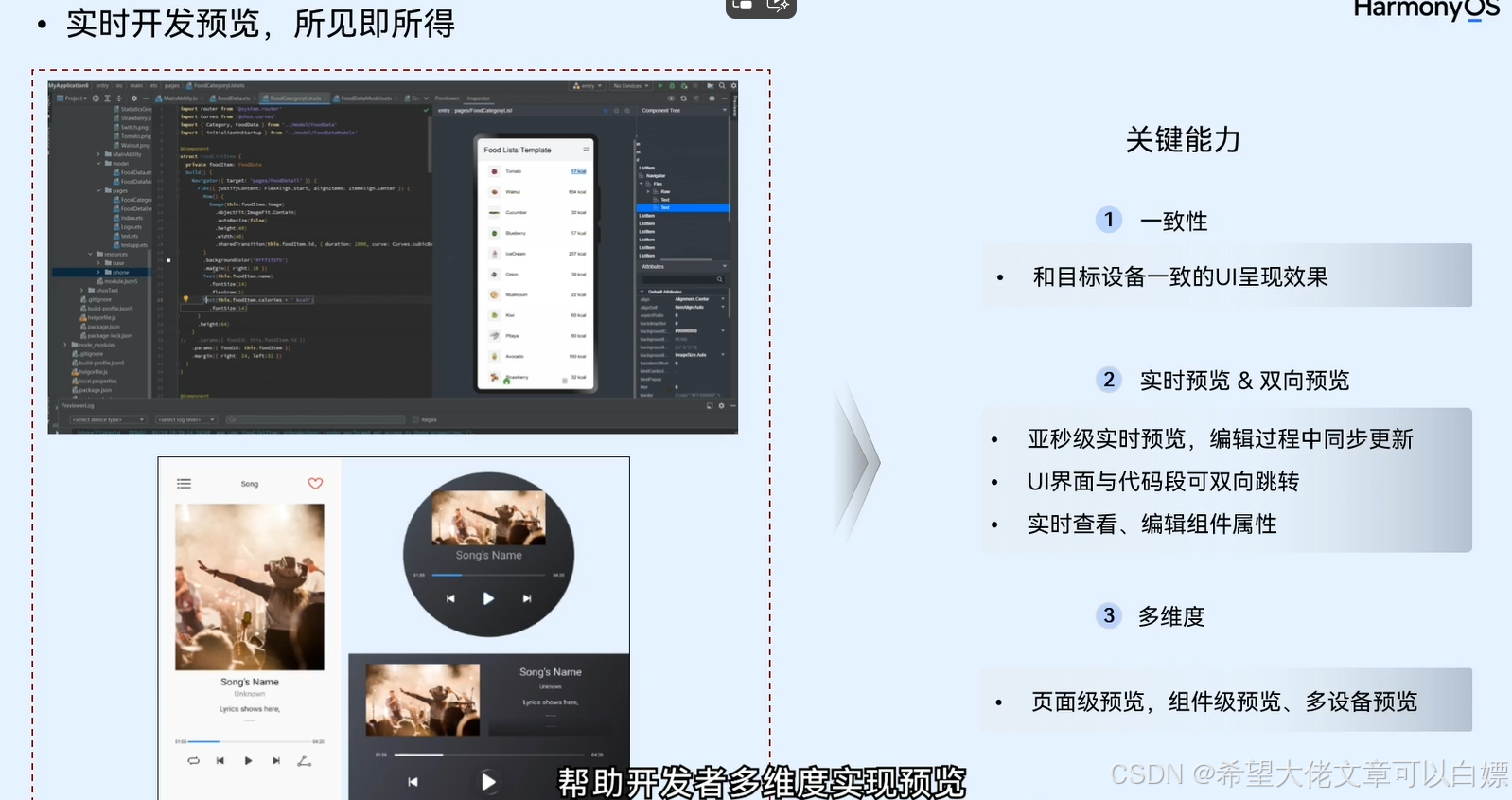Skip to previous track in phone player

(x=220, y=760)
